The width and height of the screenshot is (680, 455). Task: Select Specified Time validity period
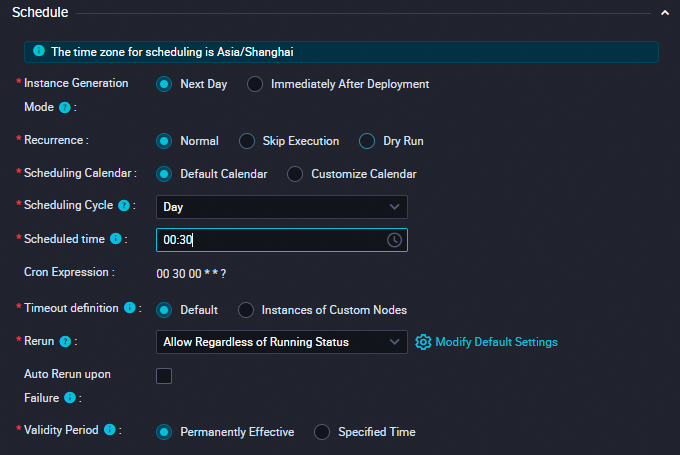[x=322, y=432]
